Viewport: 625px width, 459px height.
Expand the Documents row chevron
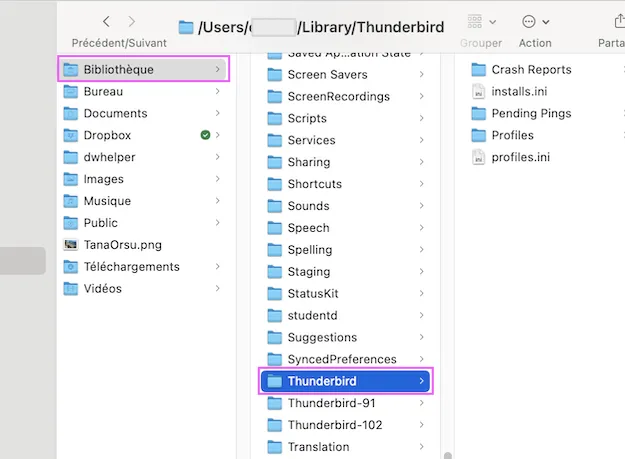[x=218, y=113]
